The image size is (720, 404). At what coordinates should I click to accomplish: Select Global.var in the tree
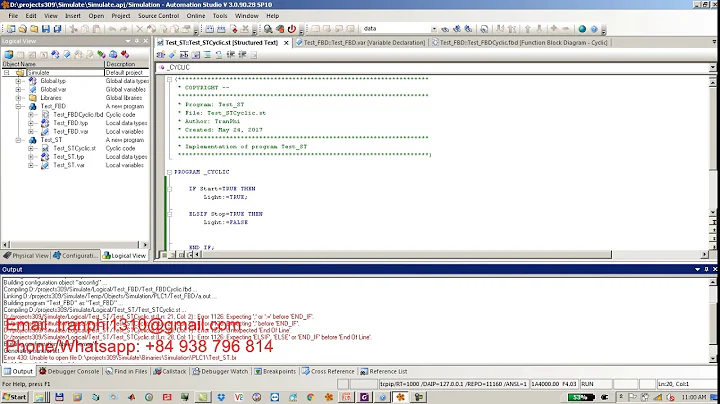pyautogui.click(x=53, y=90)
